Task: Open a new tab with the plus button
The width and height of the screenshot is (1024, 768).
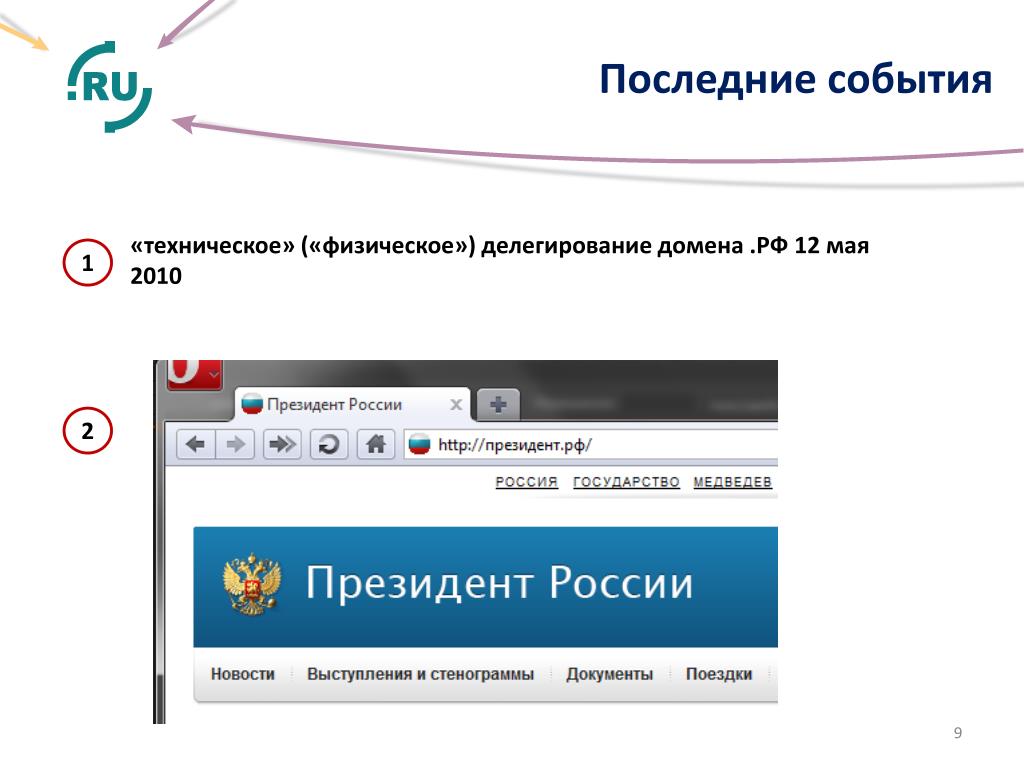Action: click(x=498, y=404)
